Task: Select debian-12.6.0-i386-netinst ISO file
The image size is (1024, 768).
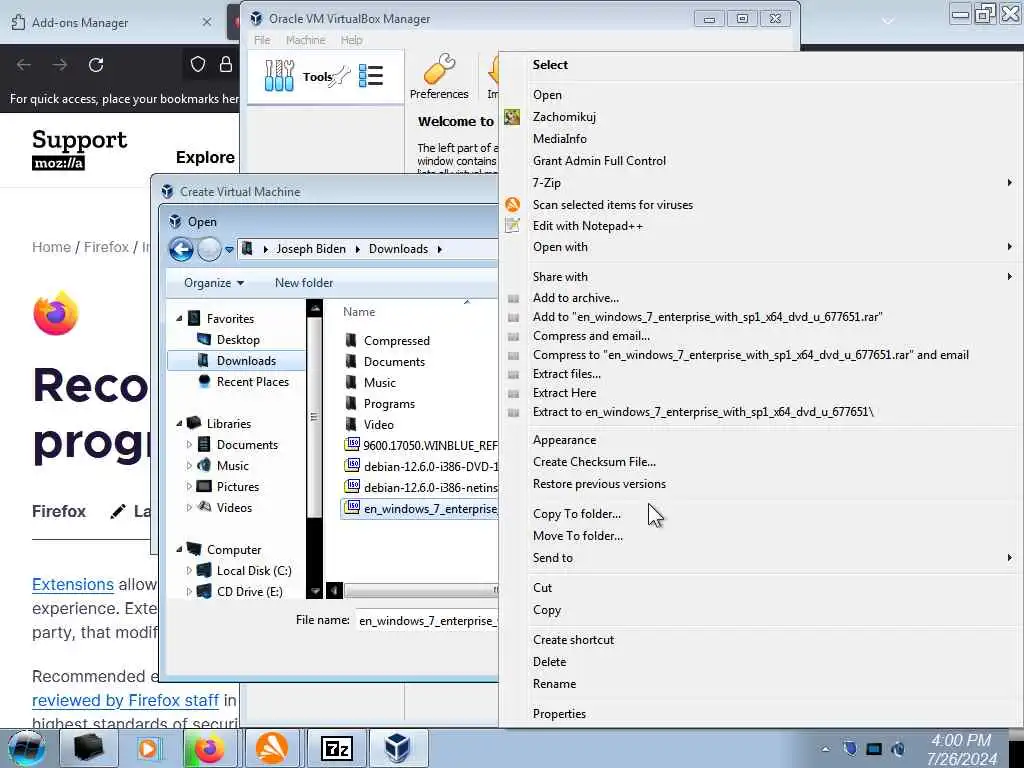Action: (421, 487)
